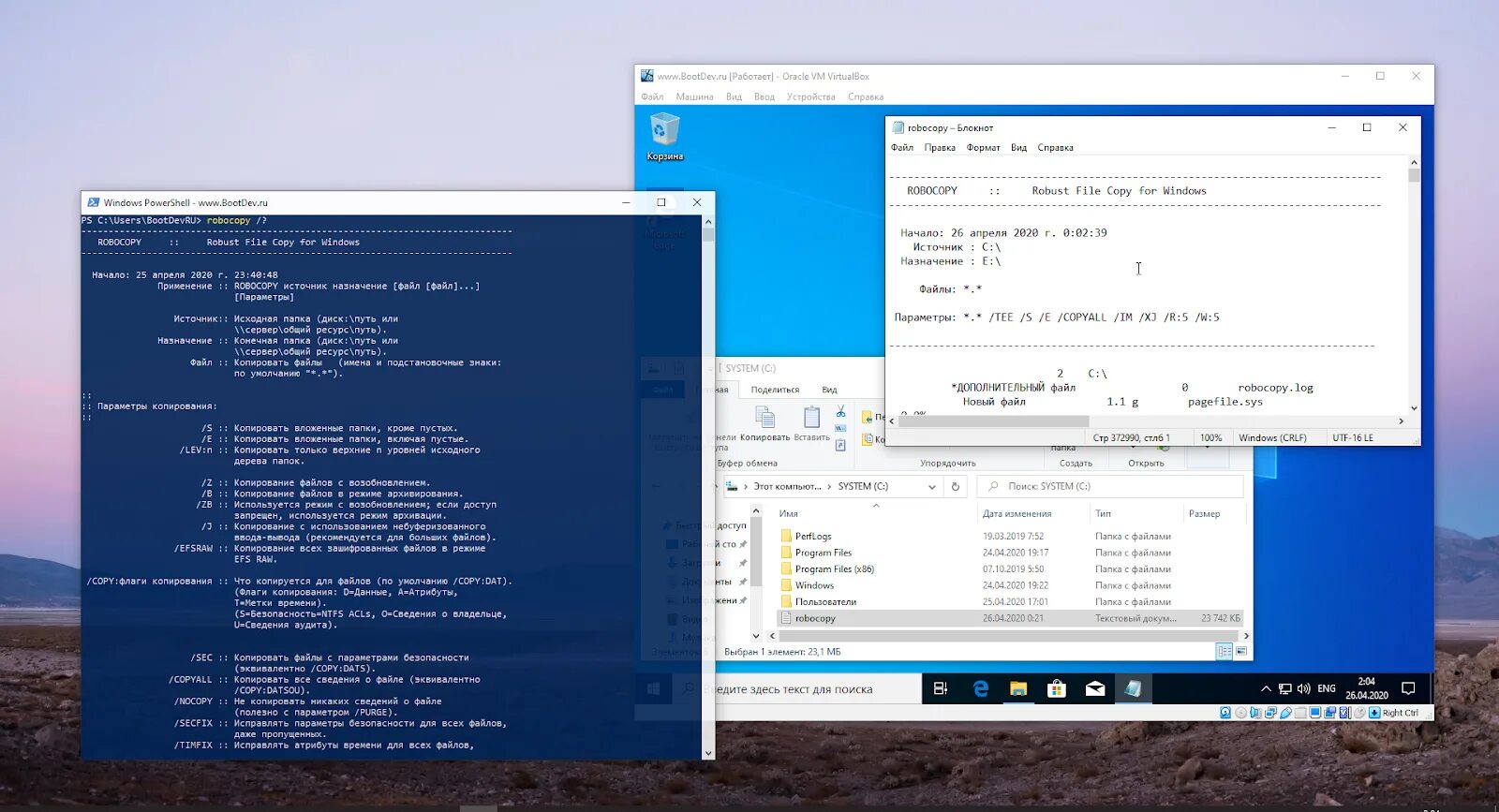Open the VirtualBox Справка menu
The image size is (1499, 812).
click(866, 97)
